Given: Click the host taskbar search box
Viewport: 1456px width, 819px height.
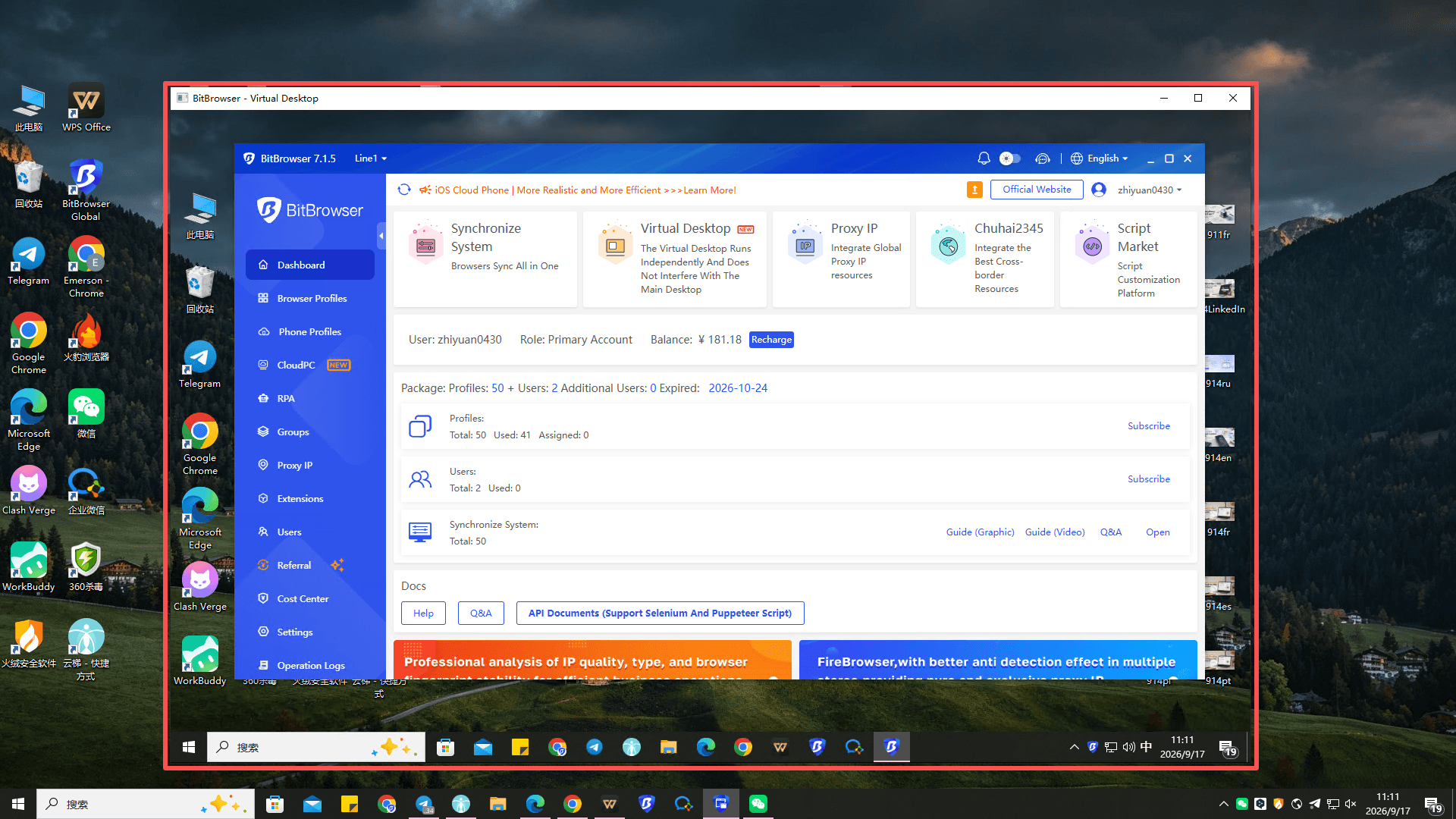Looking at the screenshot, I should click(x=146, y=804).
